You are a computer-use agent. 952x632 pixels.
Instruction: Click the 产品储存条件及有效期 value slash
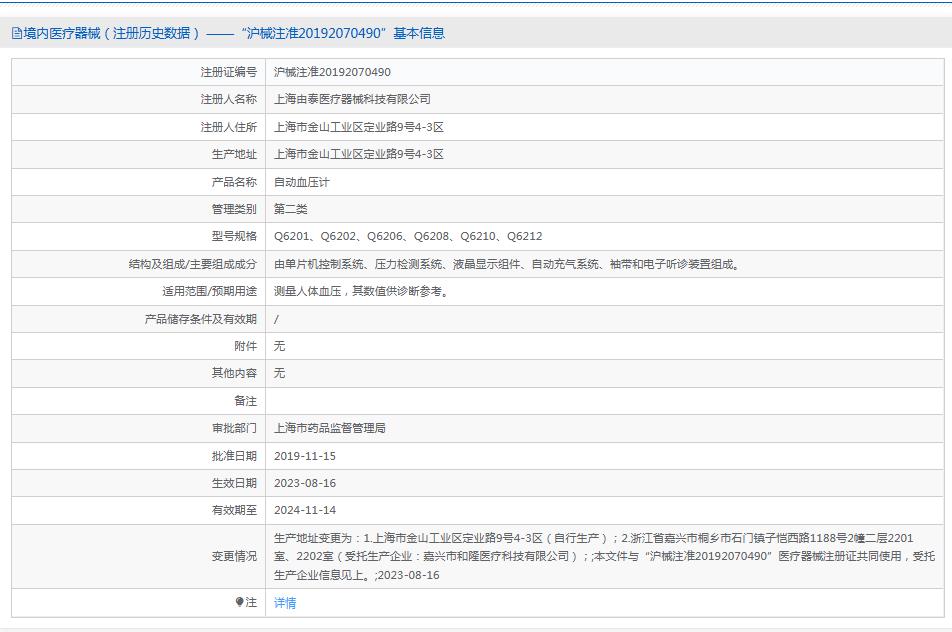(x=277, y=319)
